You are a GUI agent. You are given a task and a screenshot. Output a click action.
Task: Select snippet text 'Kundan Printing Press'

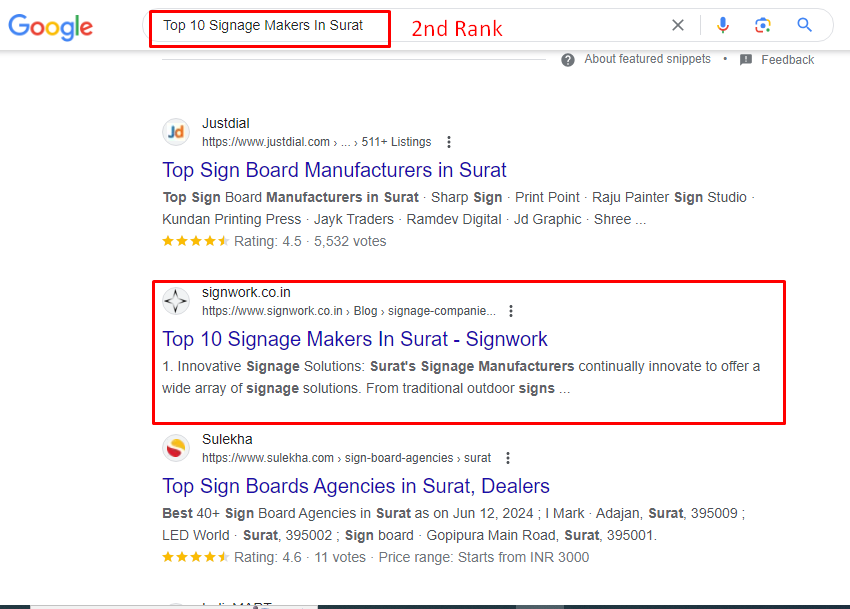coord(231,220)
